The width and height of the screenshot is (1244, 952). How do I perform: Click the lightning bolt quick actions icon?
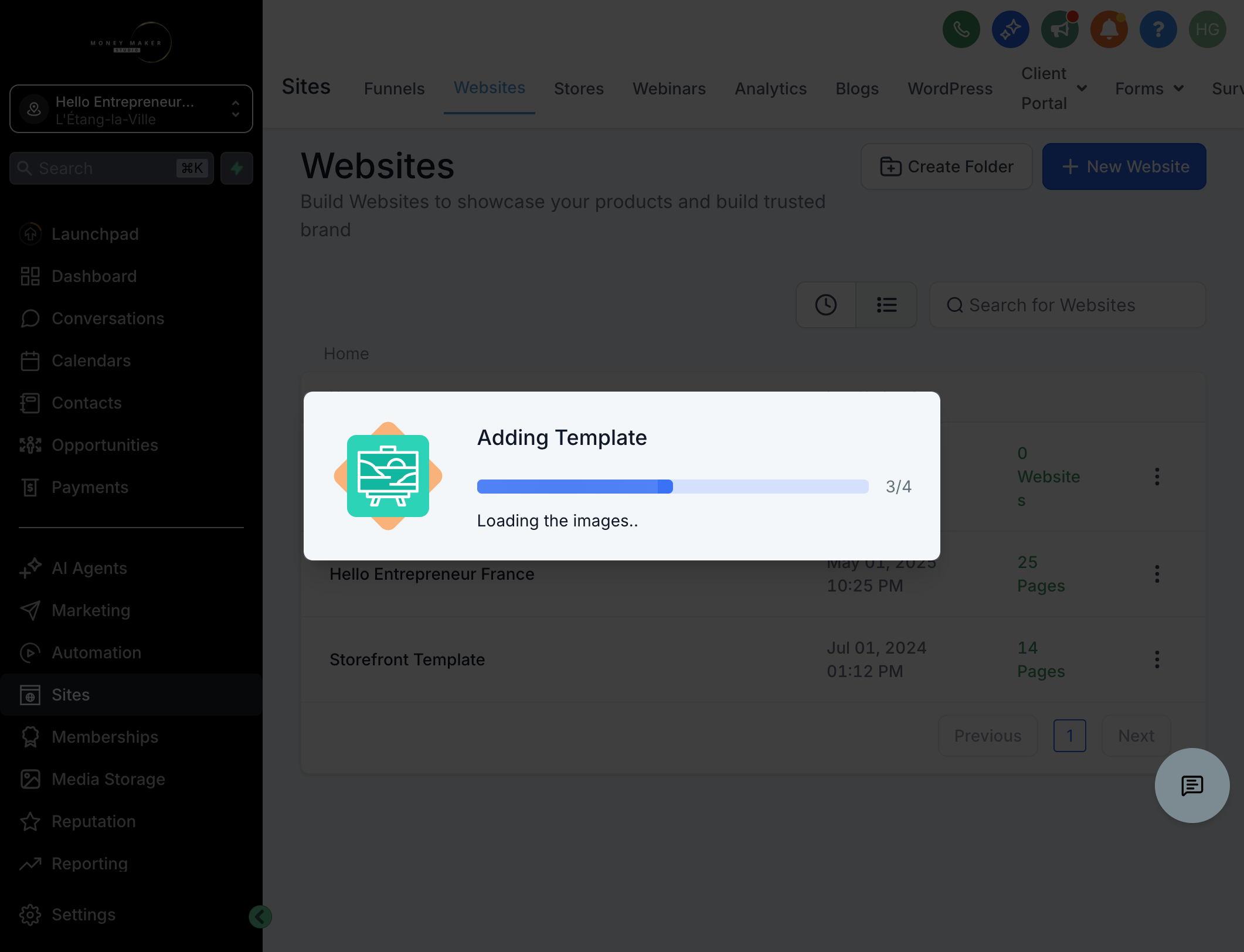pyautogui.click(x=237, y=168)
